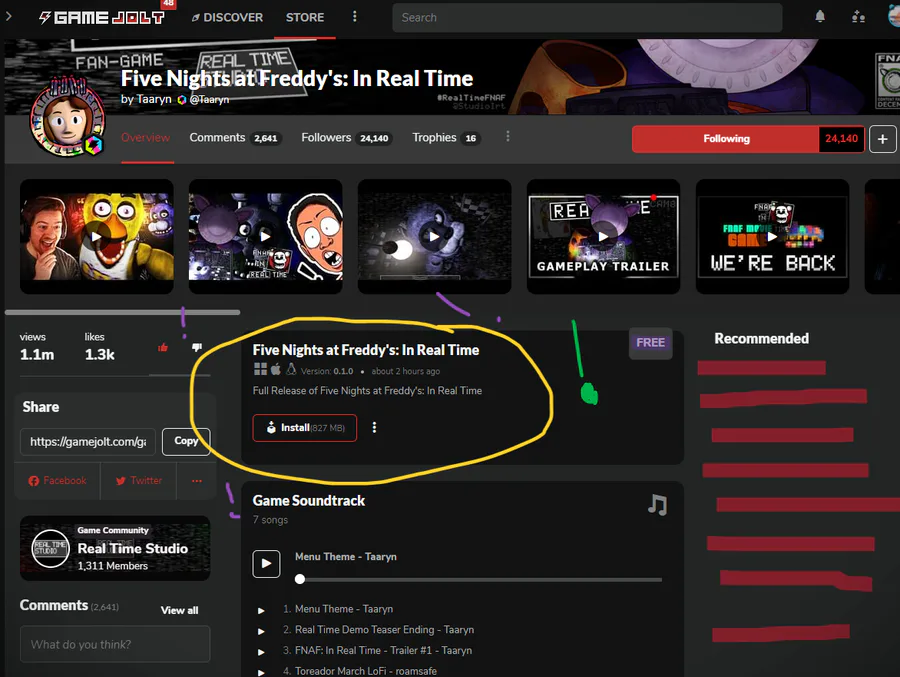
Task: Play the dark Bonnie teaser video
Action: point(434,237)
